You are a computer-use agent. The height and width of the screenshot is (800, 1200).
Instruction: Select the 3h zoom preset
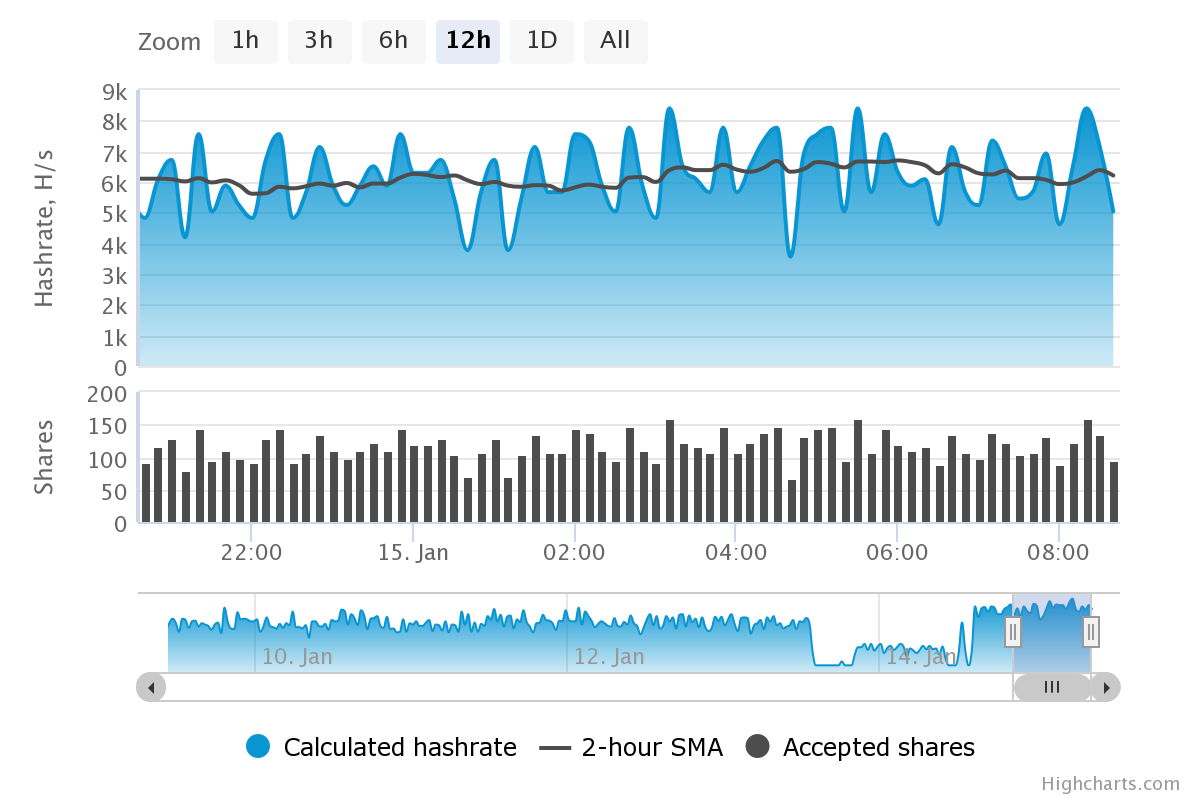319,41
